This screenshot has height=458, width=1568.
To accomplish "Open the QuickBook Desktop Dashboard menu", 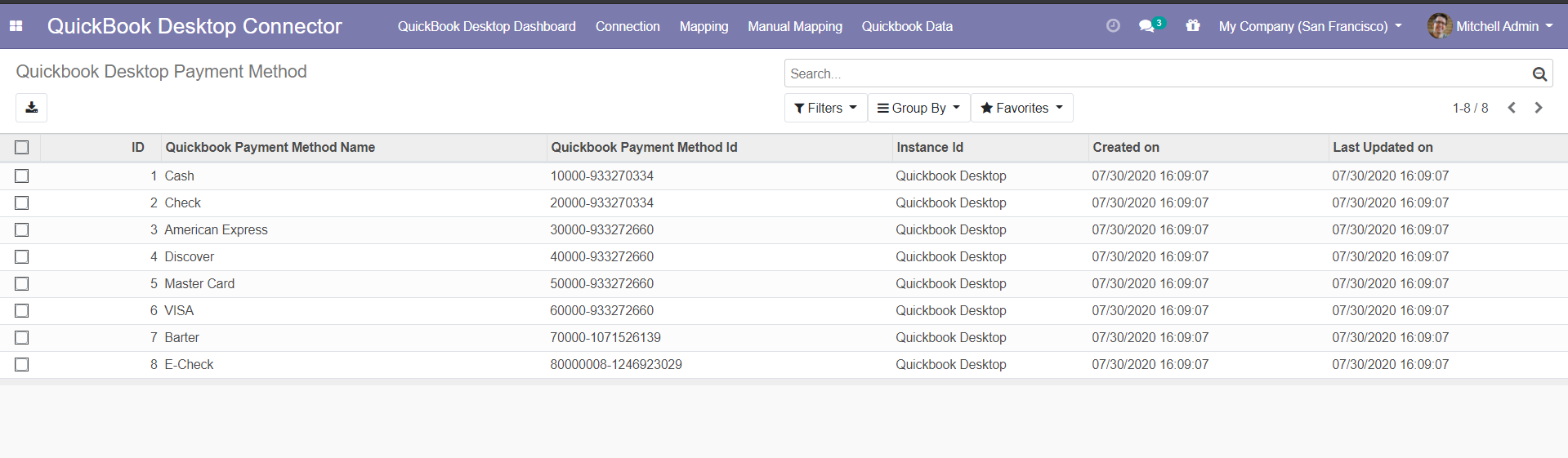I will [x=487, y=26].
